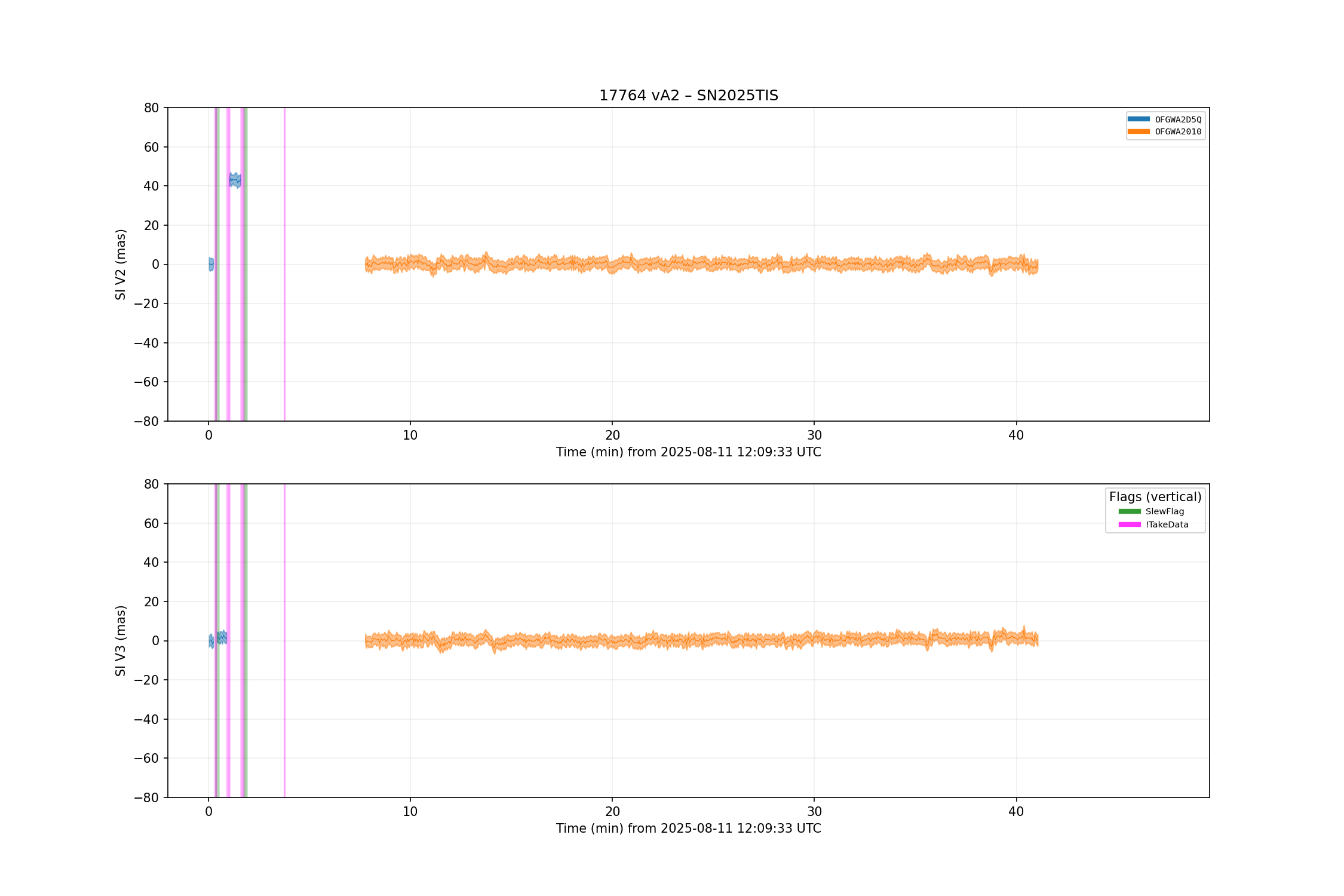1344x896 pixels.
Task: Select the OFGWA2010 legend label
Action: pos(1178,132)
